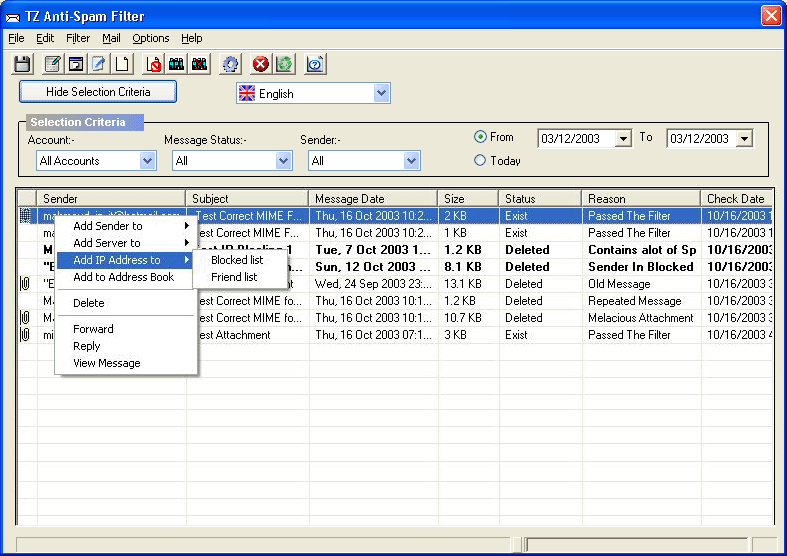
Task: Click the 'Contains alot of Sp' reason cell
Action: pos(641,250)
